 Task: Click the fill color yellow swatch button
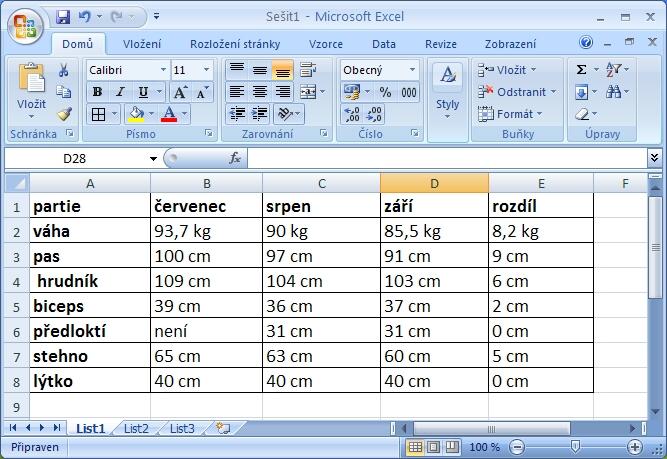coord(136,114)
